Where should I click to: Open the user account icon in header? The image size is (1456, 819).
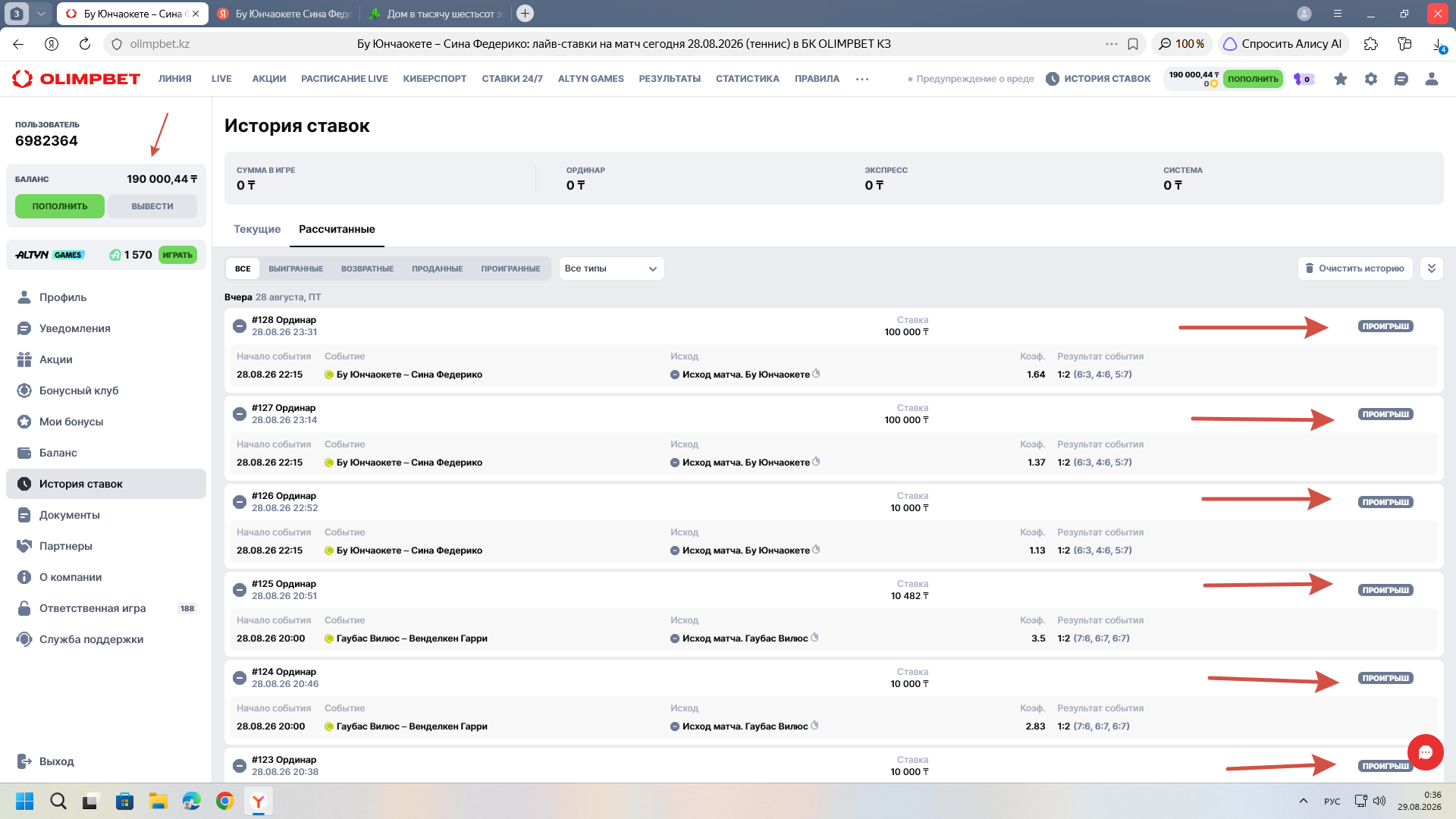click(1432, 79)
